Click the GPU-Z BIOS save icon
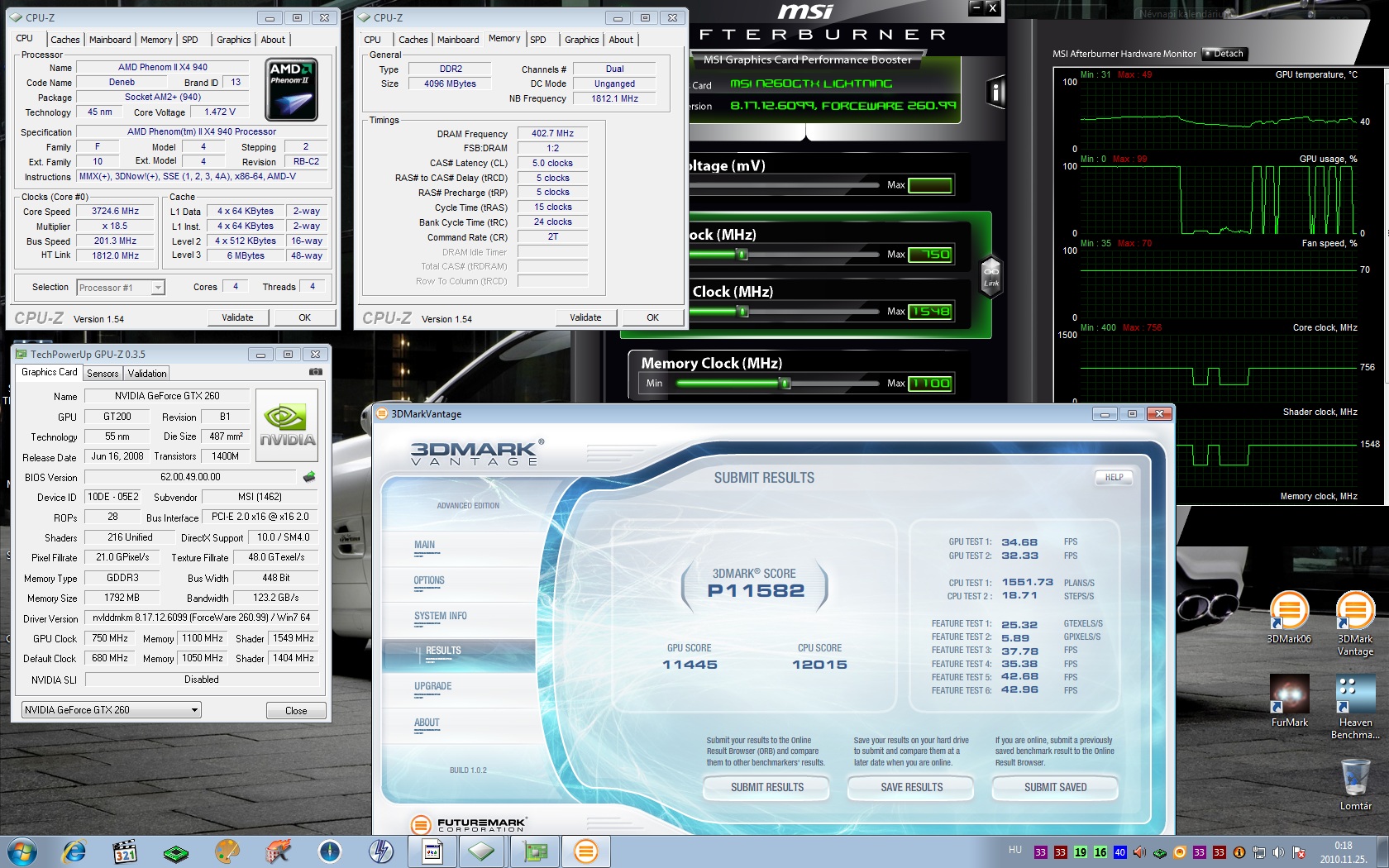The image size is (1389, 868). point(309,477)
